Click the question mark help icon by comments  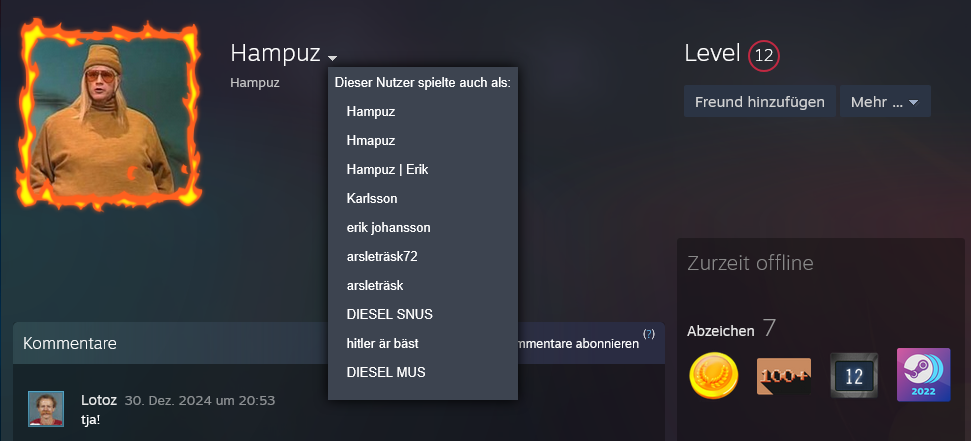pyautogui.click(x=649, y=333)
